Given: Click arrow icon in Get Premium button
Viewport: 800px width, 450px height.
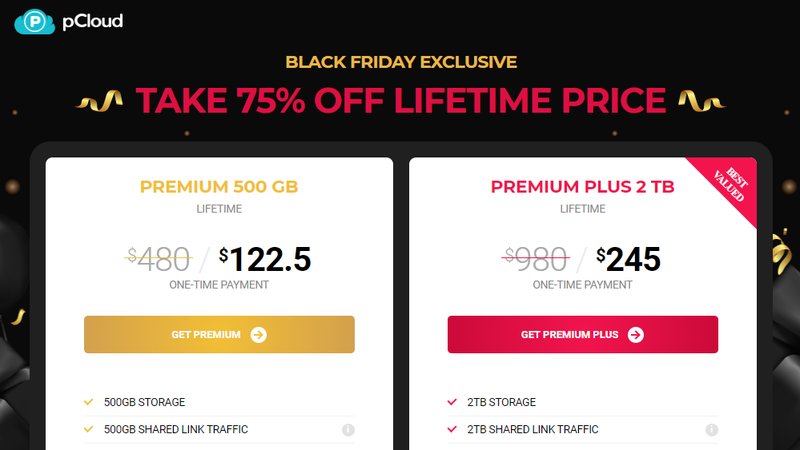Looking at the screenshot, I should pyautogui.click(x=259, y=335).
